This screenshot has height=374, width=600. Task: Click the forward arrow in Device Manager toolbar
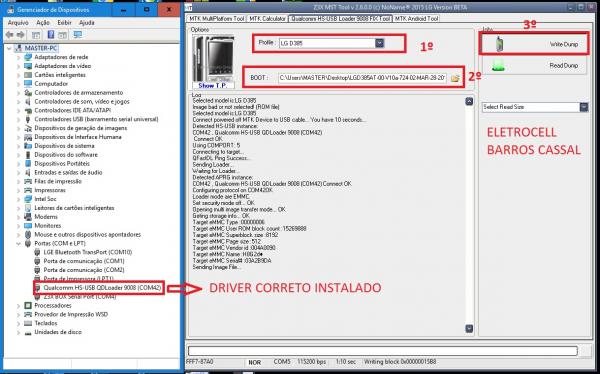click(21, 35)
